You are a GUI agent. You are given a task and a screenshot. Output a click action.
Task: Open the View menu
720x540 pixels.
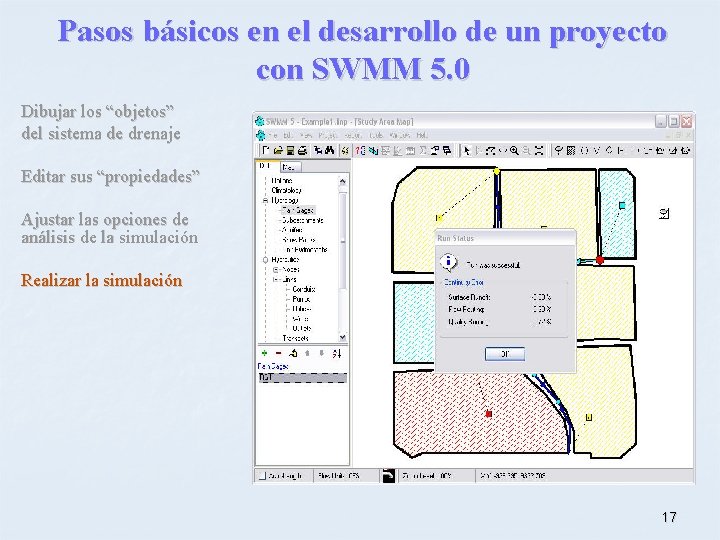pos(305,135)
